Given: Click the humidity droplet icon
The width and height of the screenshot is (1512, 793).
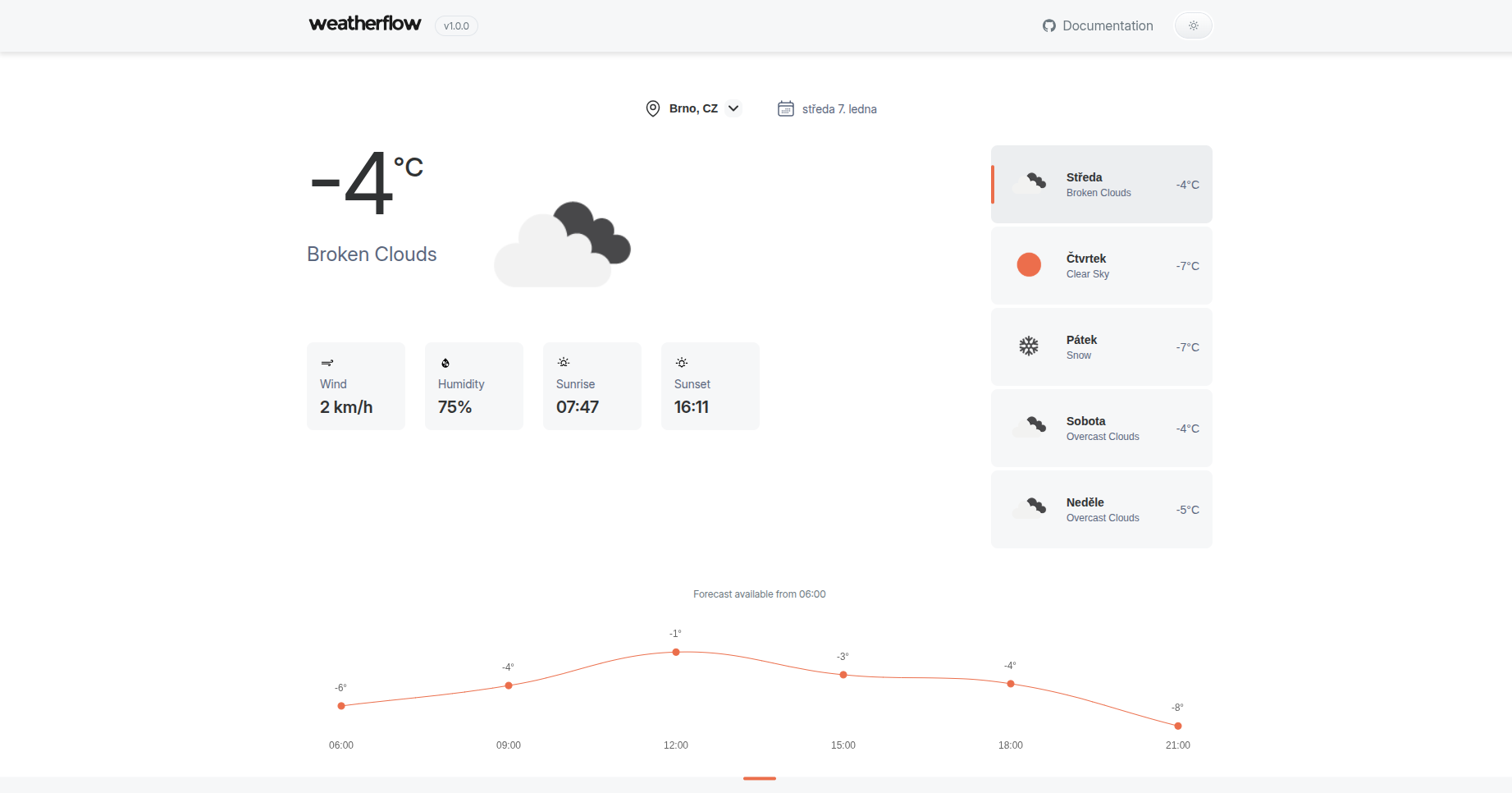Looking at the screenshot, I should pos(445,363).
